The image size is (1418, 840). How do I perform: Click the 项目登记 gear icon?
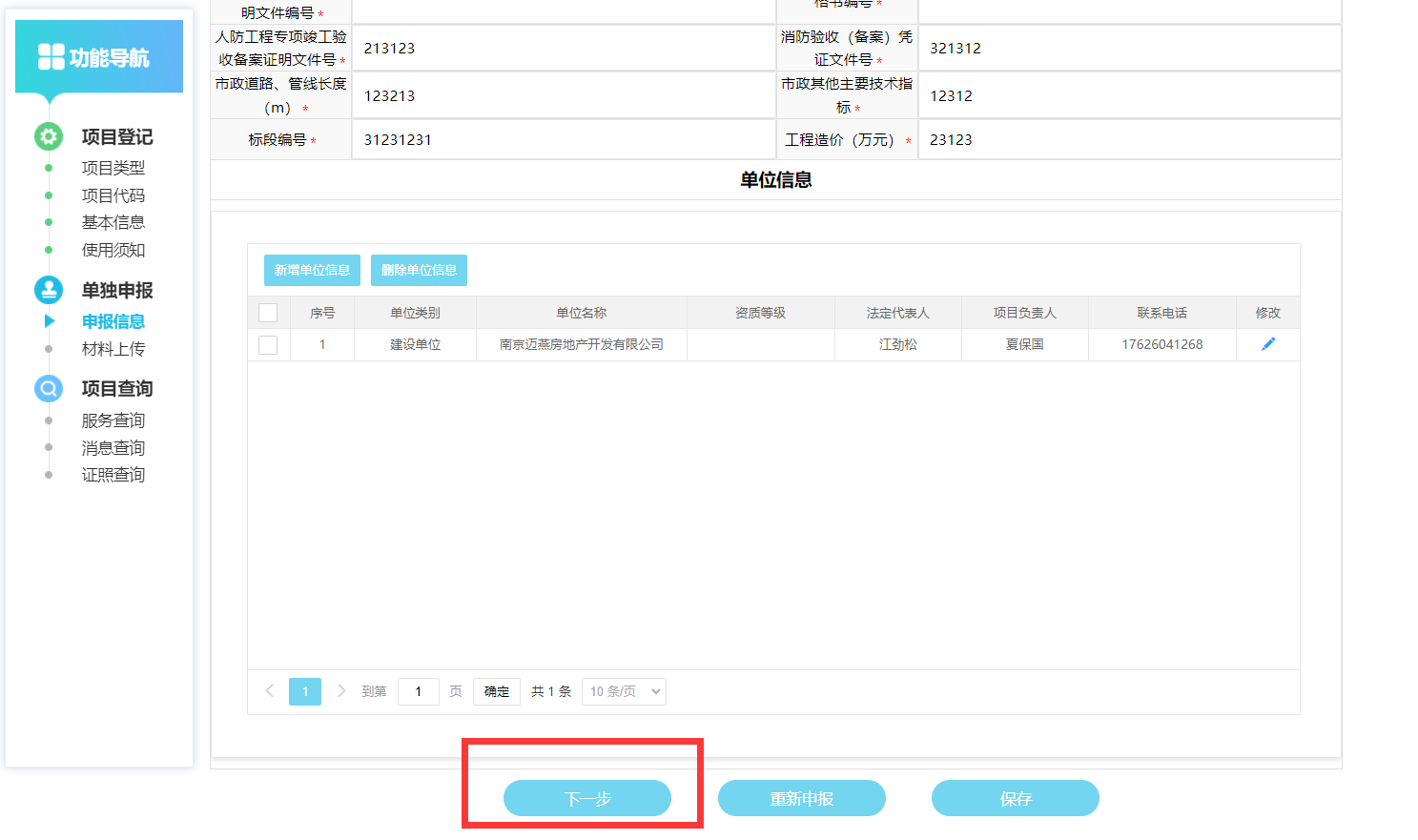49,136
